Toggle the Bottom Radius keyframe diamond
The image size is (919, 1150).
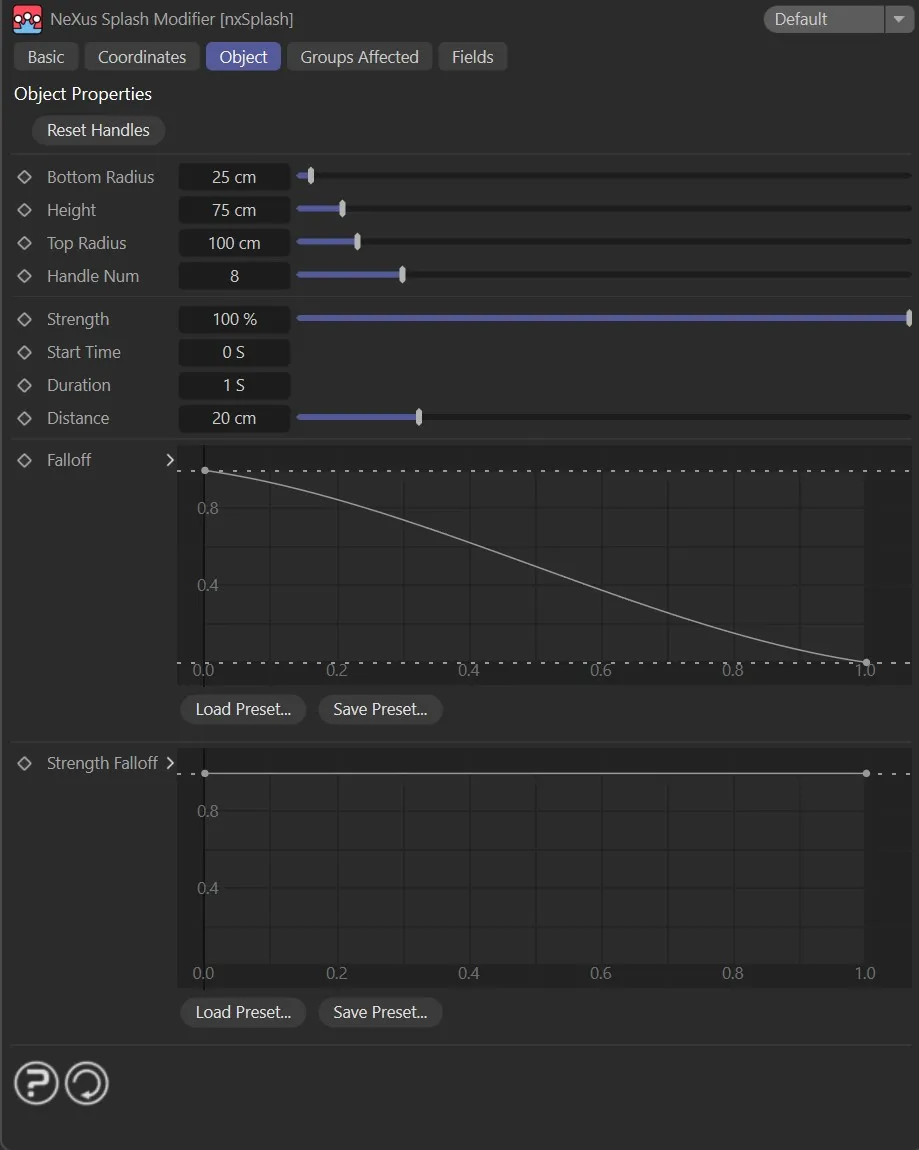[x=25, y=177]
